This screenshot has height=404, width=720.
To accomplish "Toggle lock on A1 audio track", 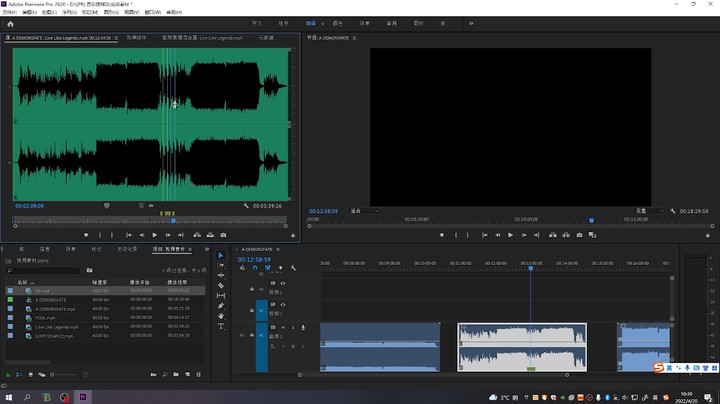I will (x=252, y=335).
